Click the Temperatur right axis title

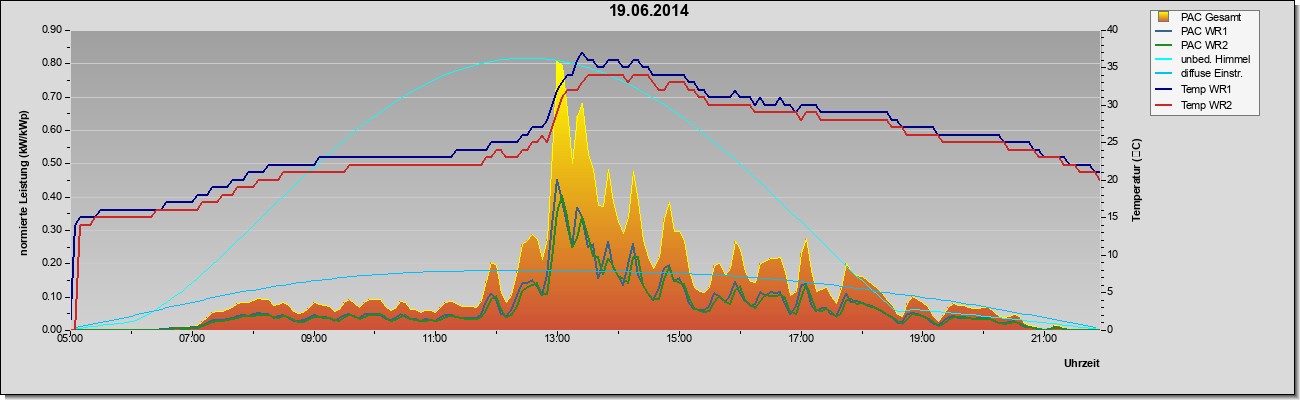click(1136, 180)
